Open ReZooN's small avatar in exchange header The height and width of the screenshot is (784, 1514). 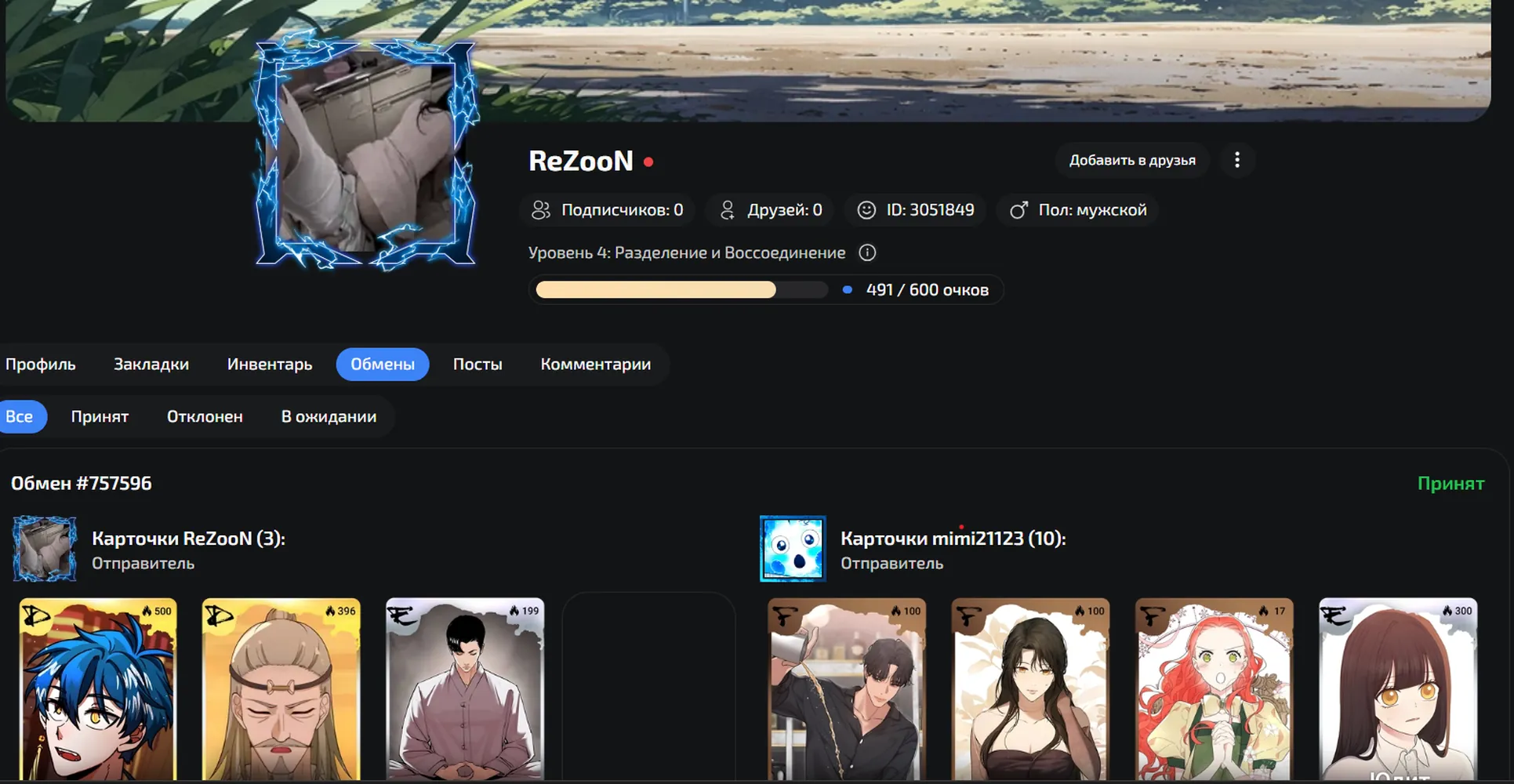[45, 548]
